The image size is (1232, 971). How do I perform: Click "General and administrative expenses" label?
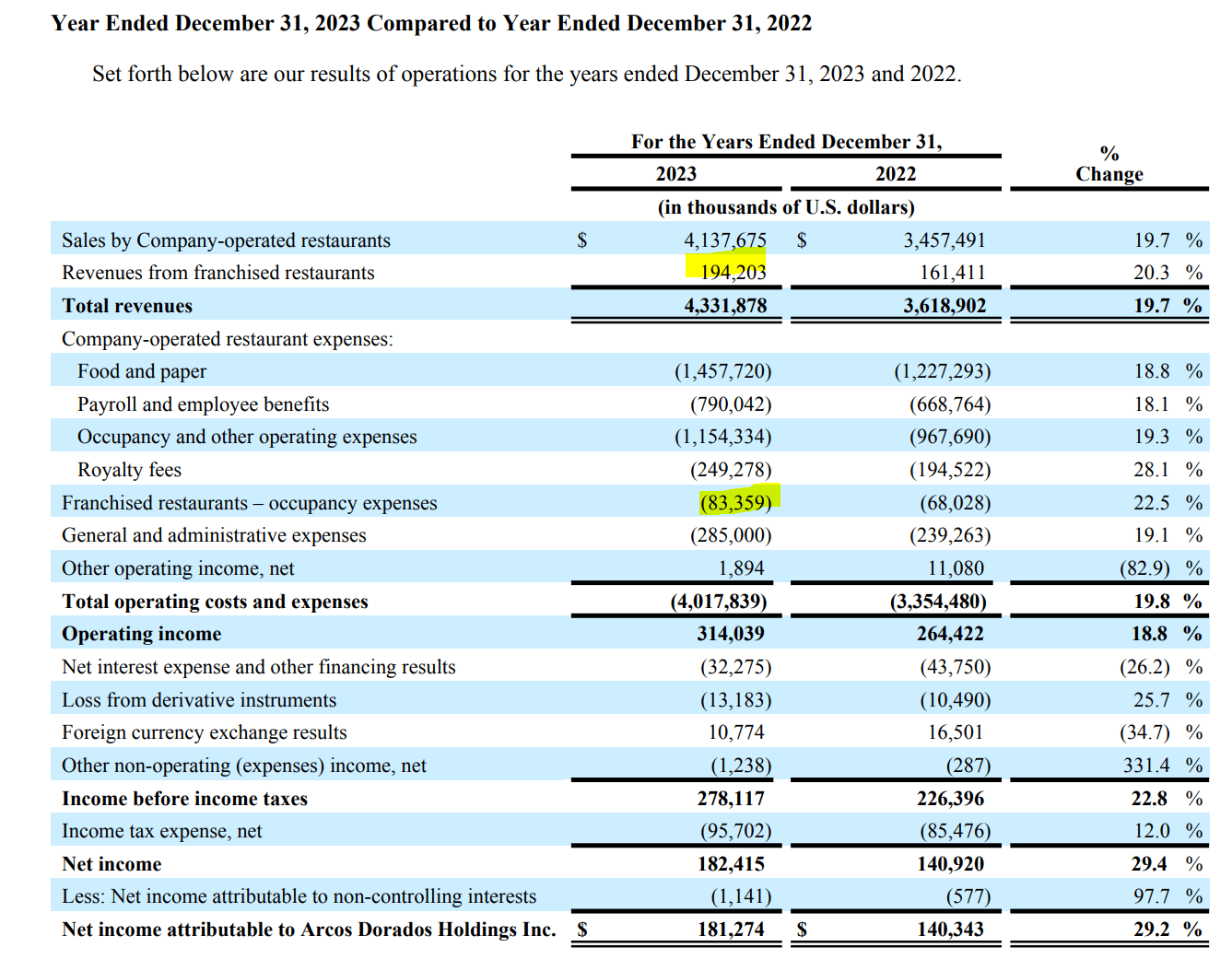[x=214, y=535]
